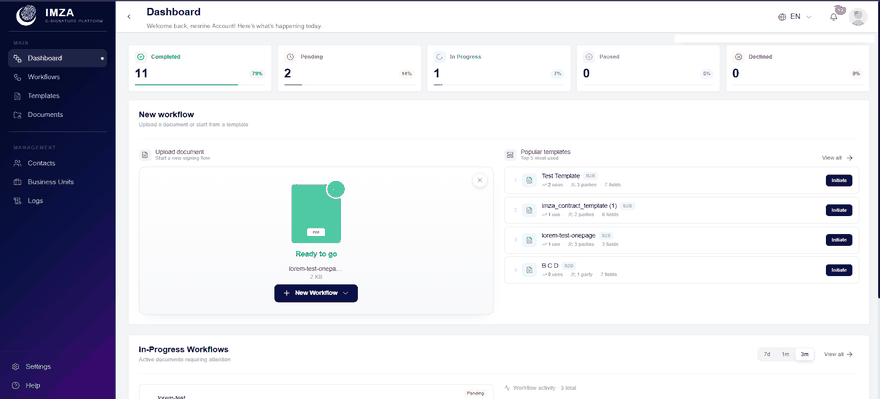Click the Documents folder icon
880x399 pixels.
17,114
